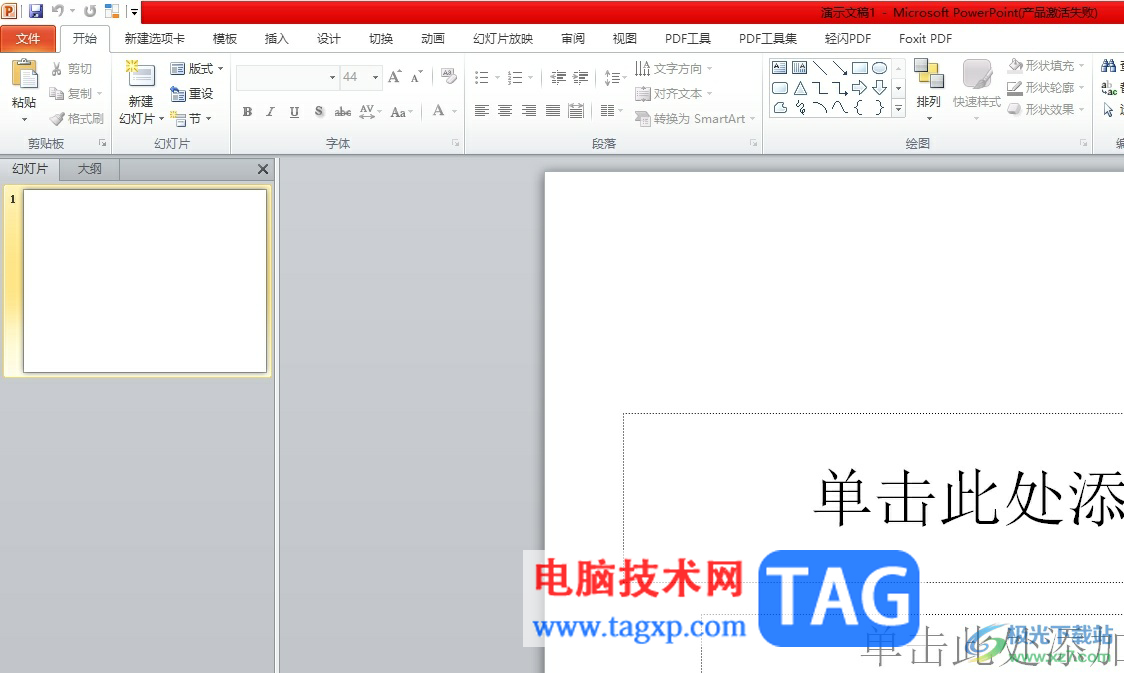This screenshot has width=1124, height=673.
Task: Expand the shapes gallery More arrow
Action: point(898,108)
